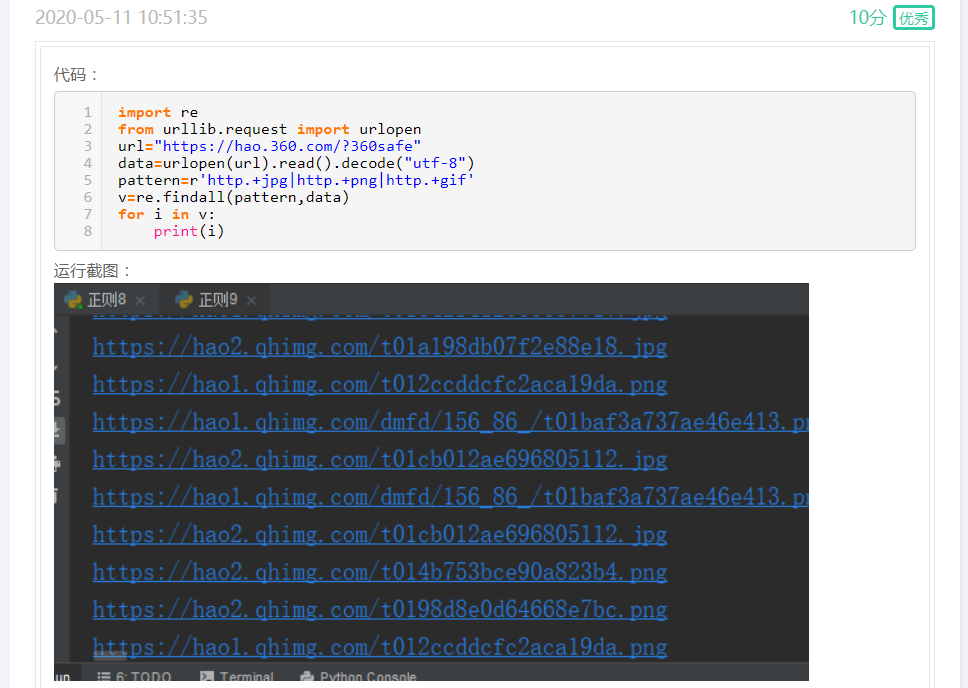Viewport: 968px width, 688px height.
Task: Click Python icon on 正则8 tab
Action: pyautogui.click(x=73, y=300)
